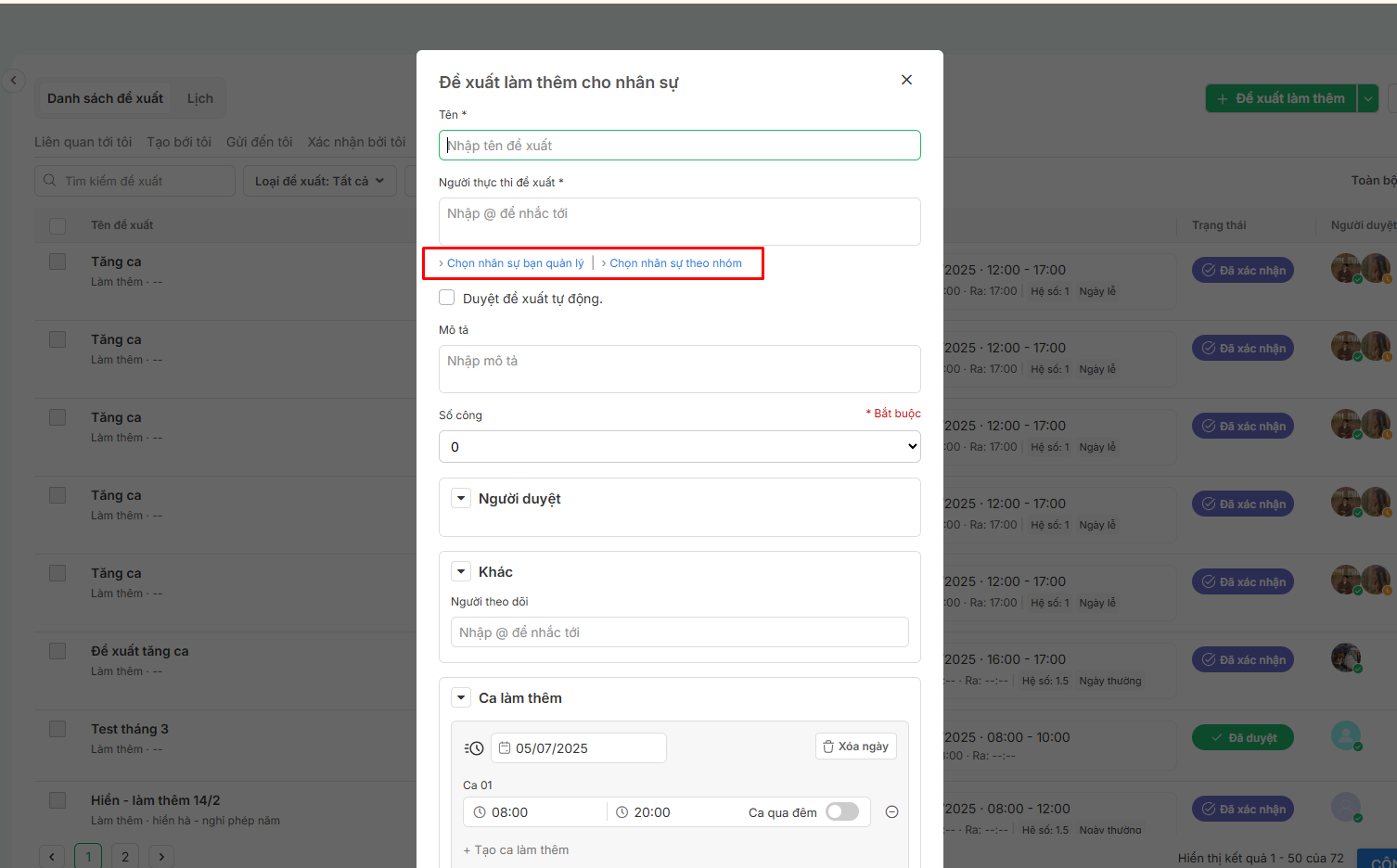Go to page 1
Screen dimensions: 1397x868
click(88, 856)
